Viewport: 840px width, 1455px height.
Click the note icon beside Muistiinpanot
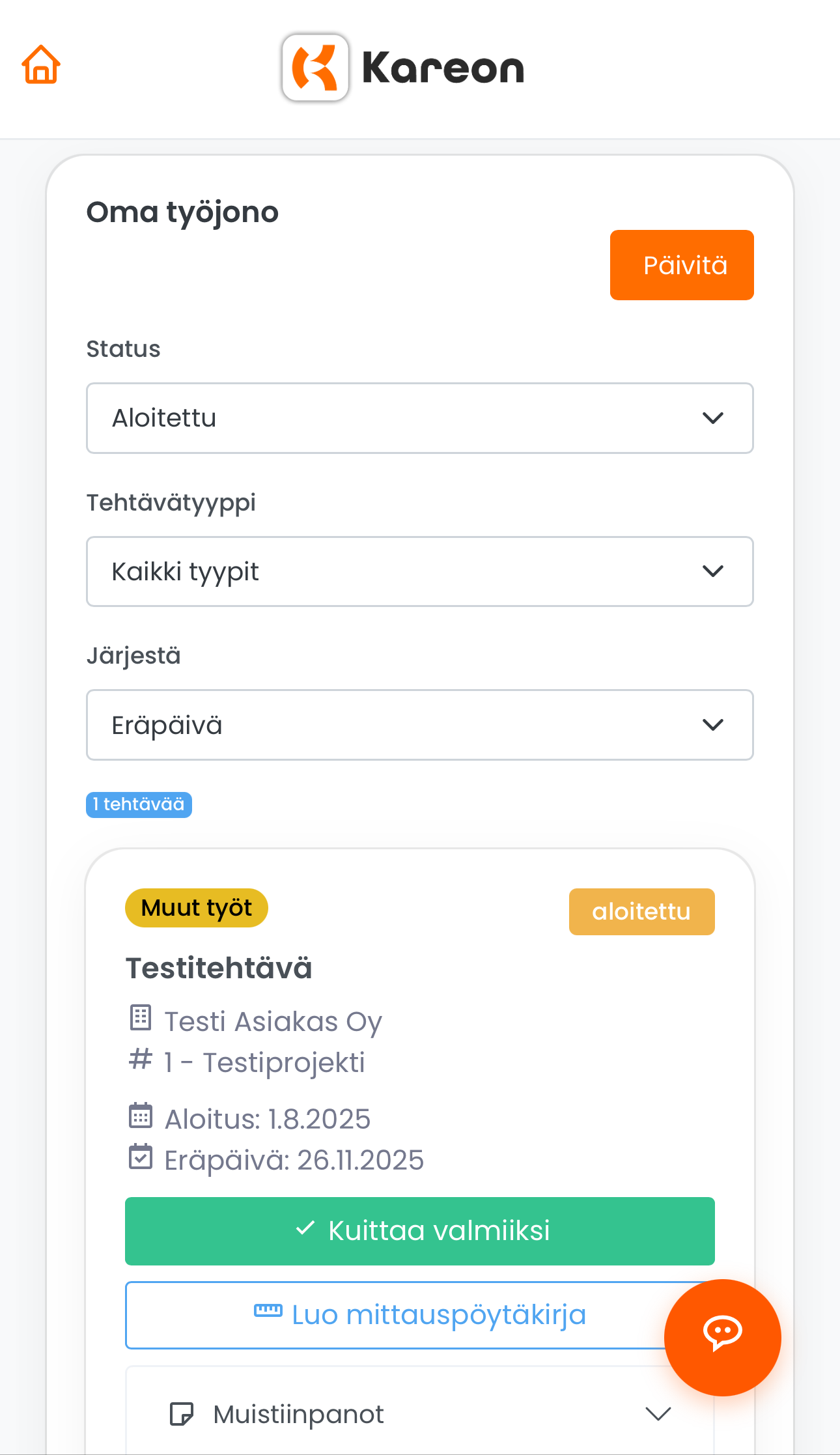point(181,1414)
